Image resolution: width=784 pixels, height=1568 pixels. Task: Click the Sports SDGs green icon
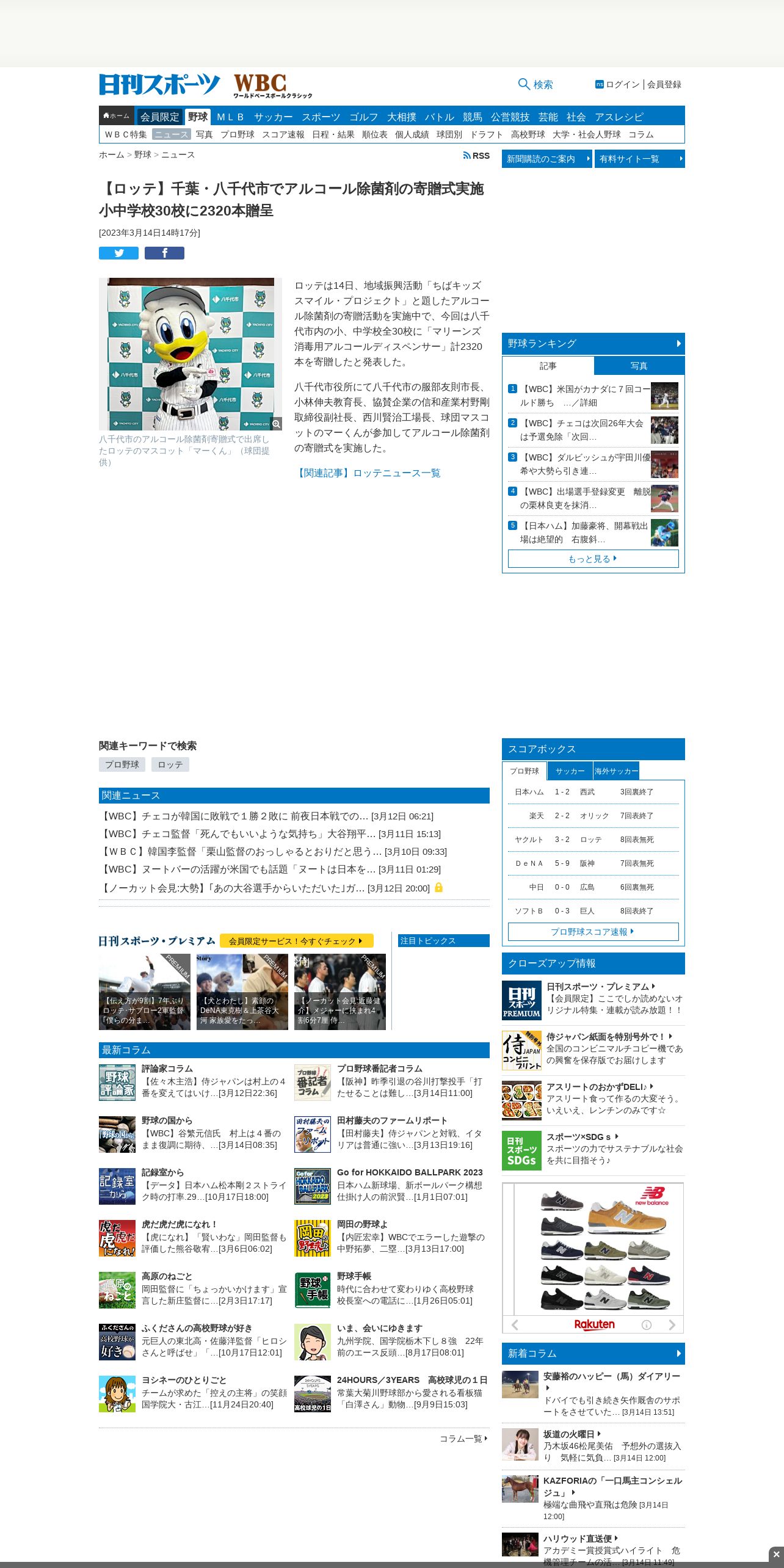tap(521, 1150)
